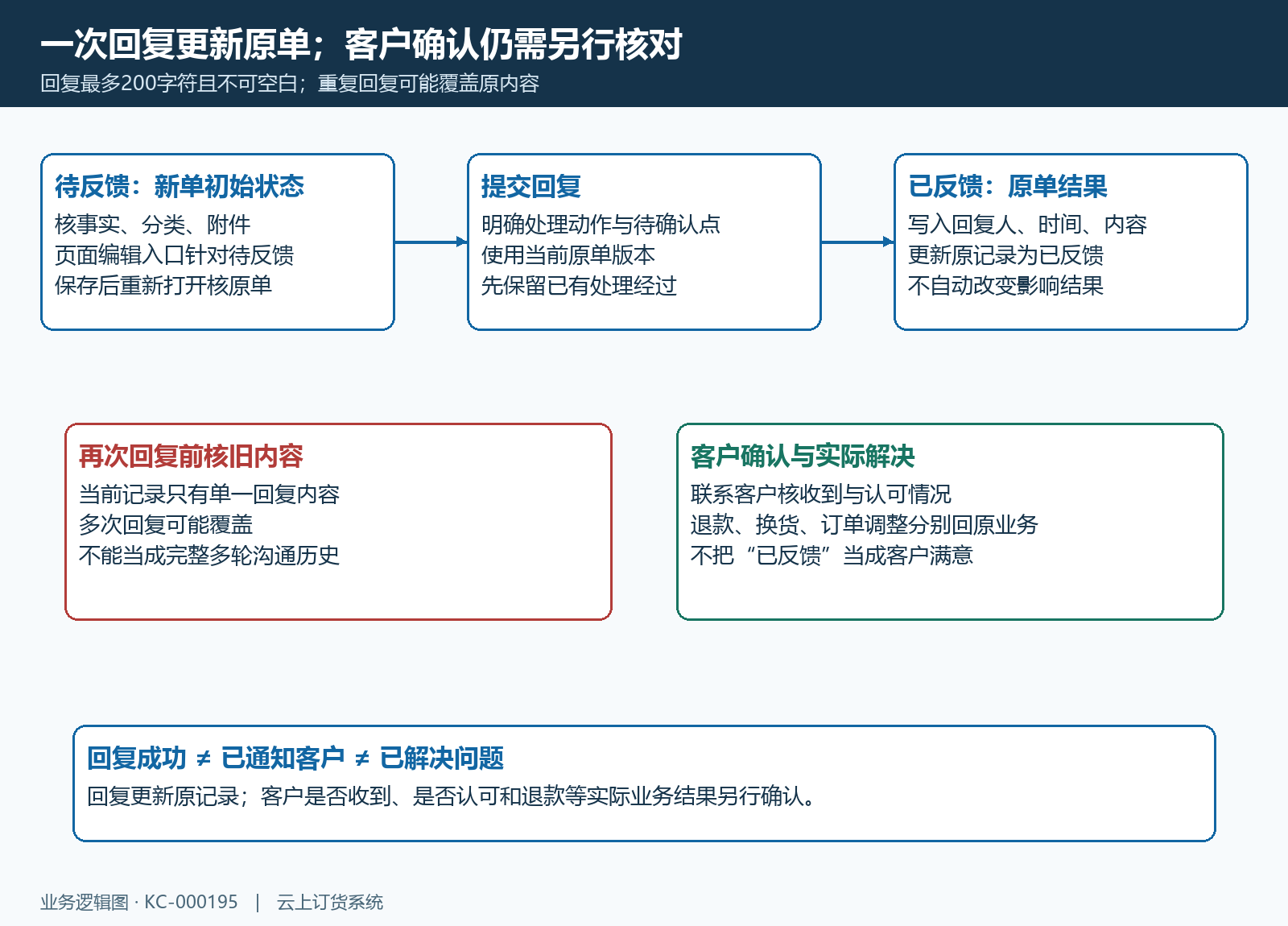Click footer text '业务逻辑图 · KC-000195'

pos(139,903)
